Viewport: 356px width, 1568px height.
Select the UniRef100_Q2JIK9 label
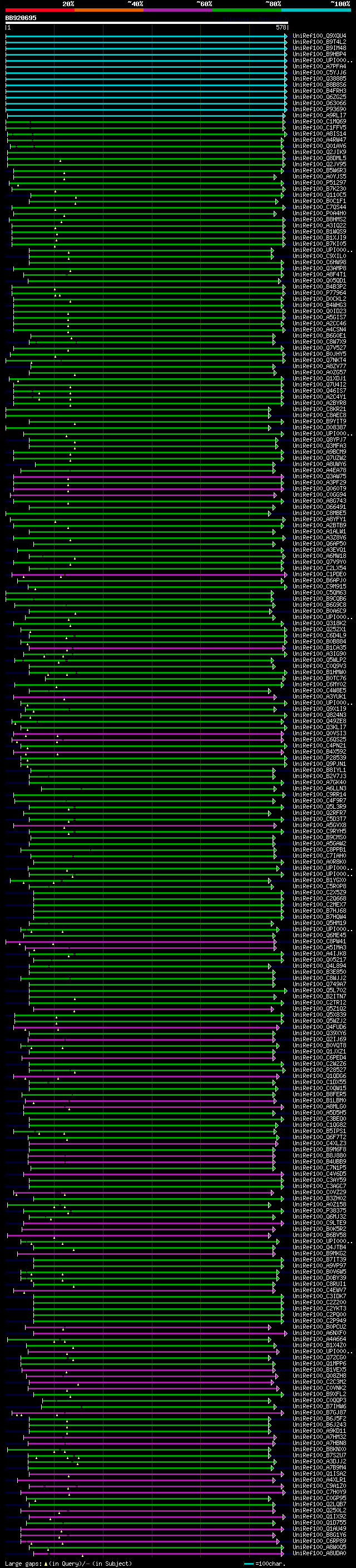[319, 152]
